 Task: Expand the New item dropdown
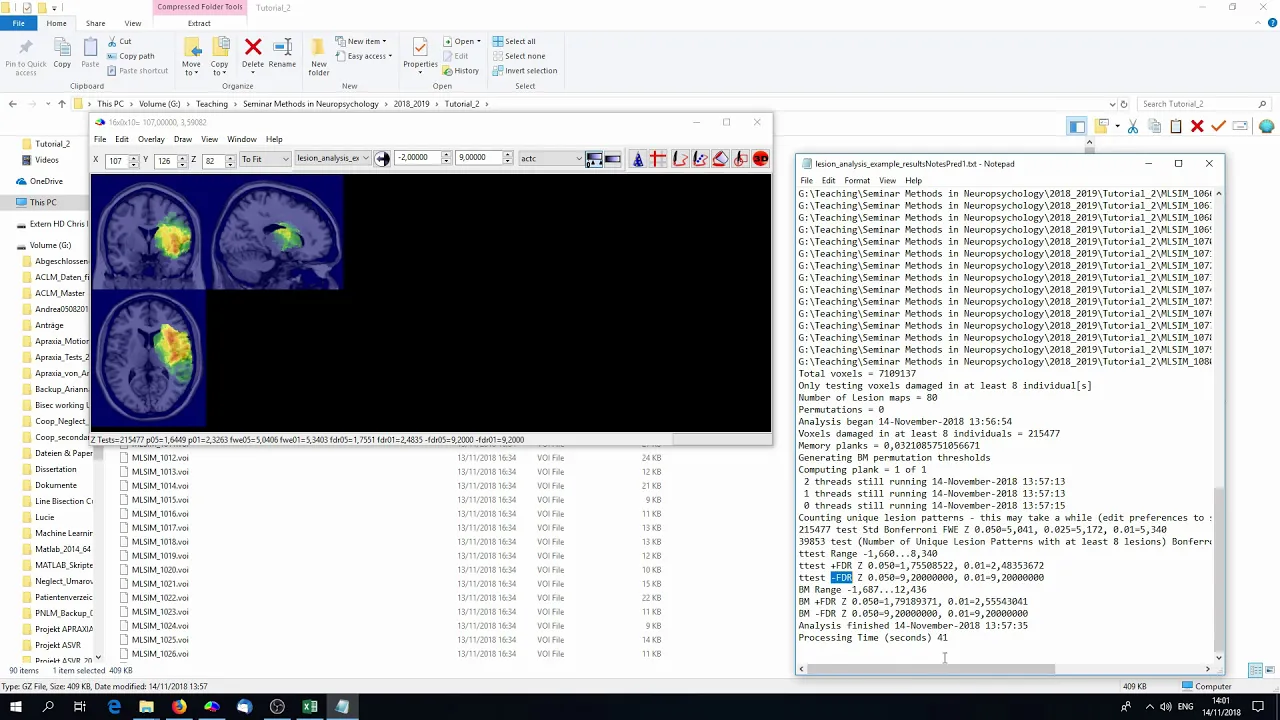click(x=361, y=41)
